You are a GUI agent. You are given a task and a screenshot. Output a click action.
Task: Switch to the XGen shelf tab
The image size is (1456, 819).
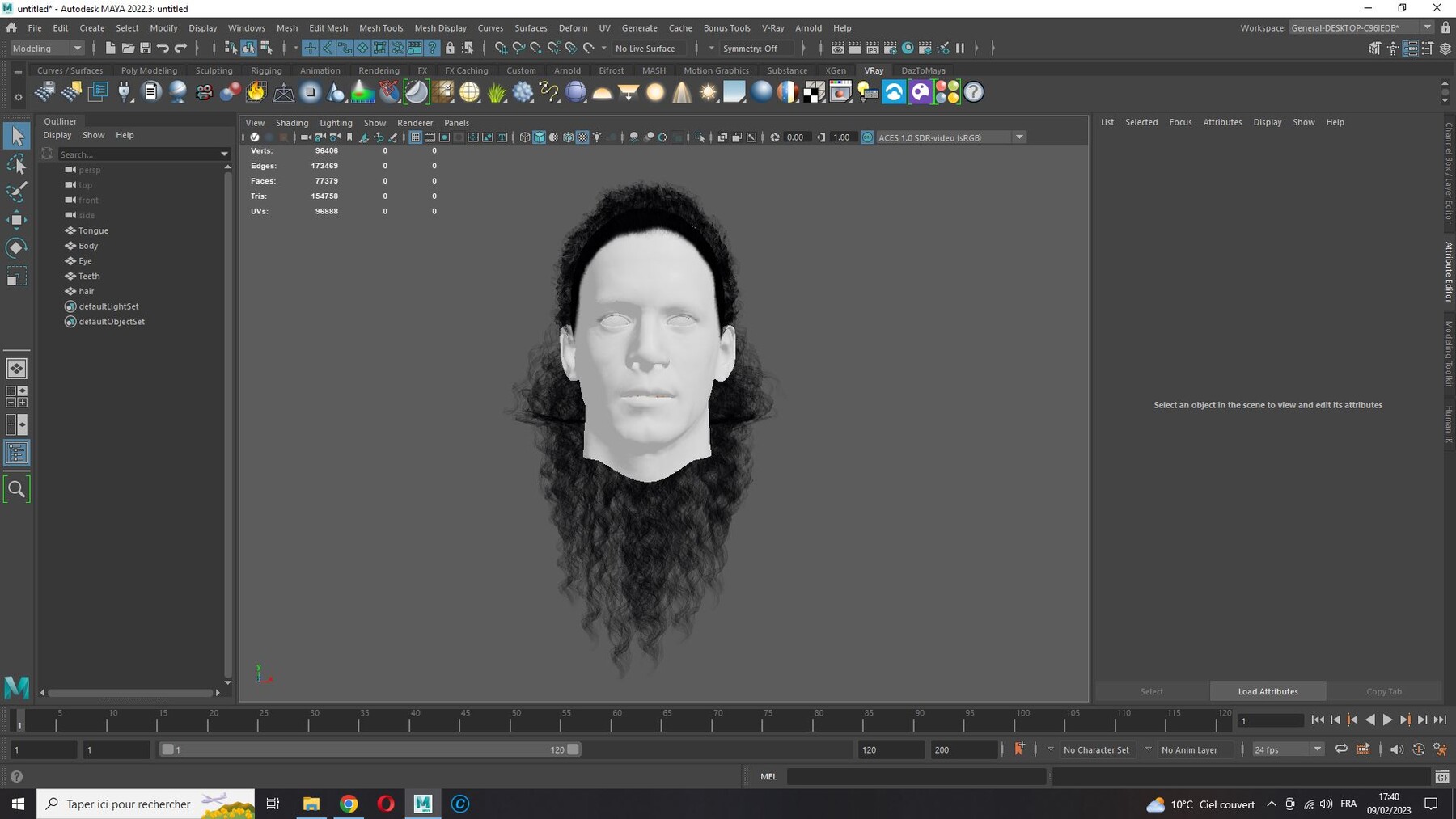[836, 70]
